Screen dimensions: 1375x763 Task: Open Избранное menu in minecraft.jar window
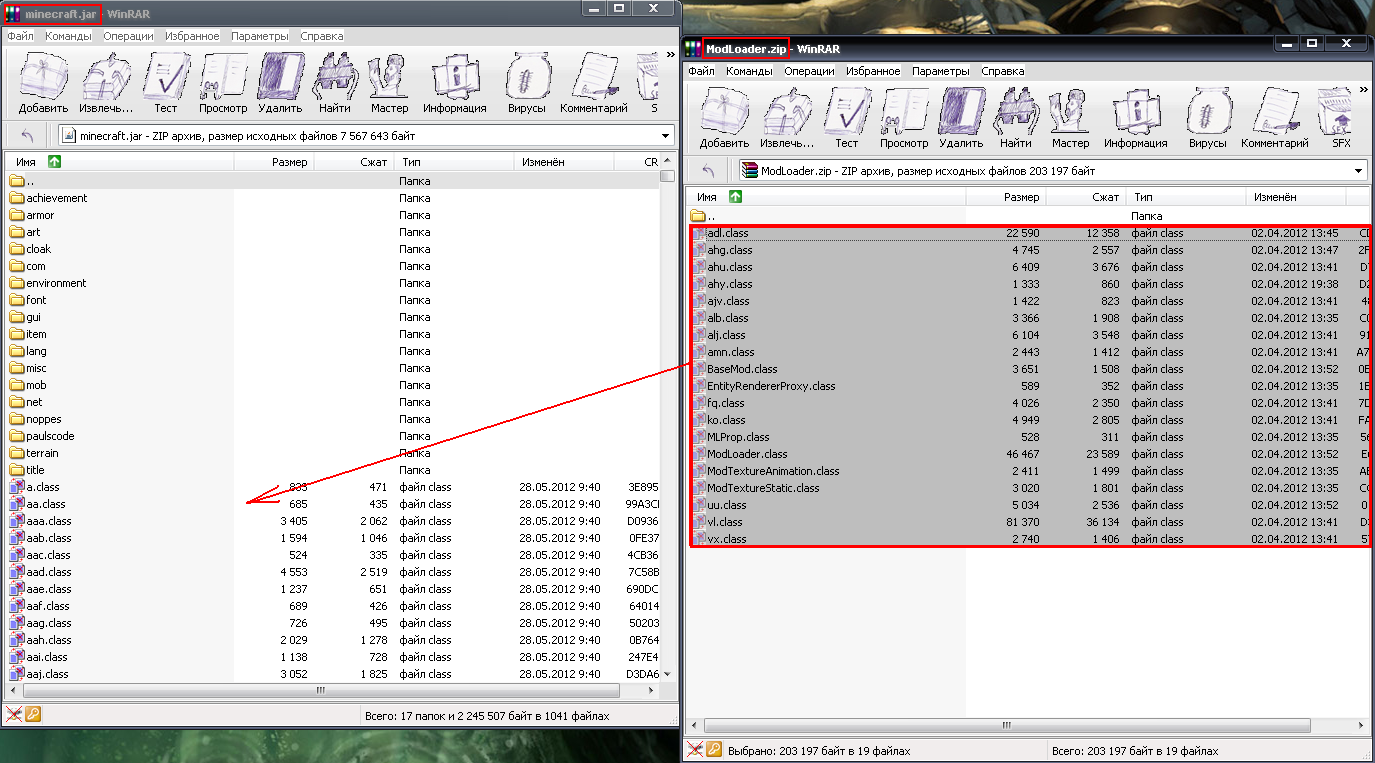[x=192, y=36]
